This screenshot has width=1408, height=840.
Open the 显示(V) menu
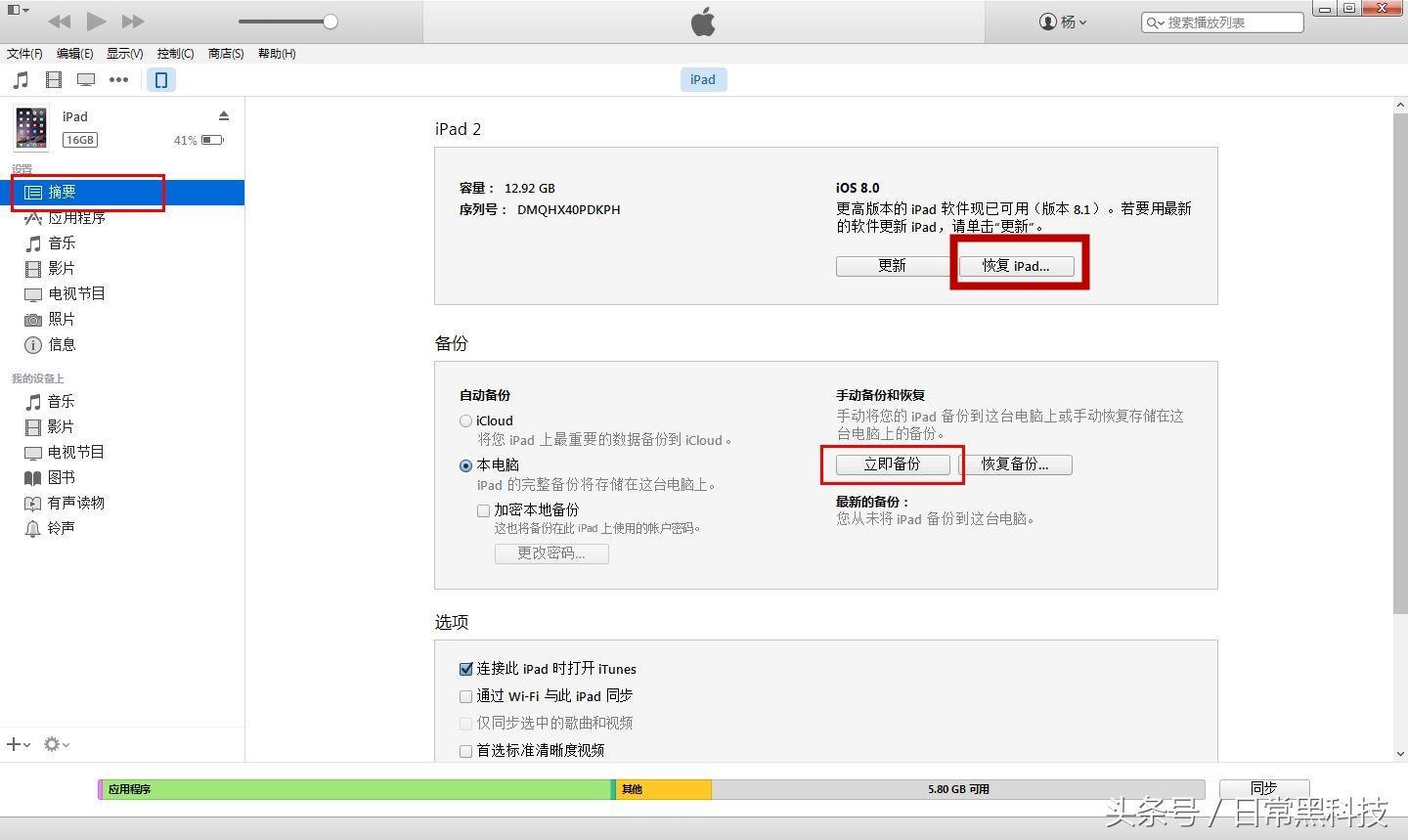point(124,54)
